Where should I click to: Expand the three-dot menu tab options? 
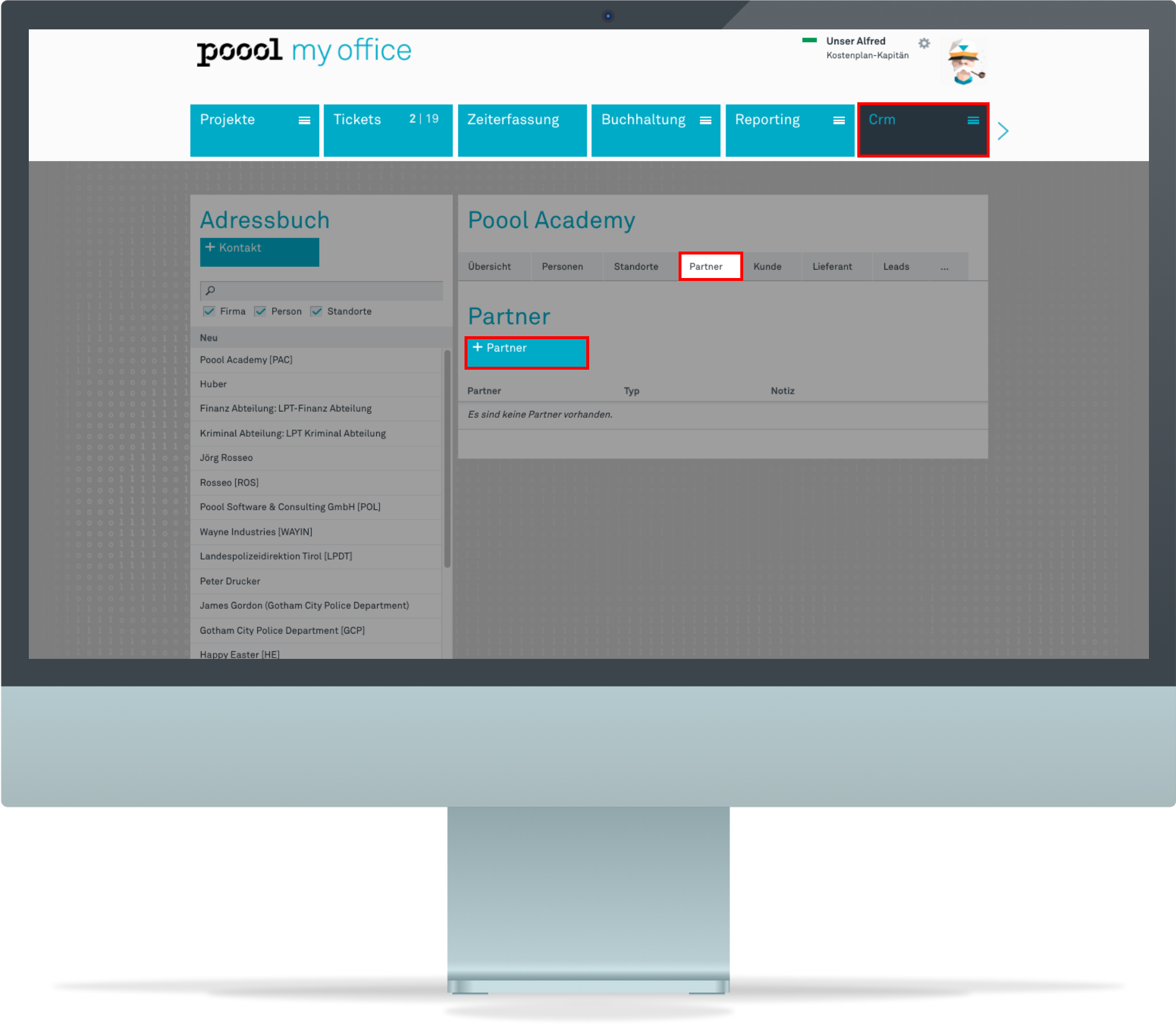point(945,267)
